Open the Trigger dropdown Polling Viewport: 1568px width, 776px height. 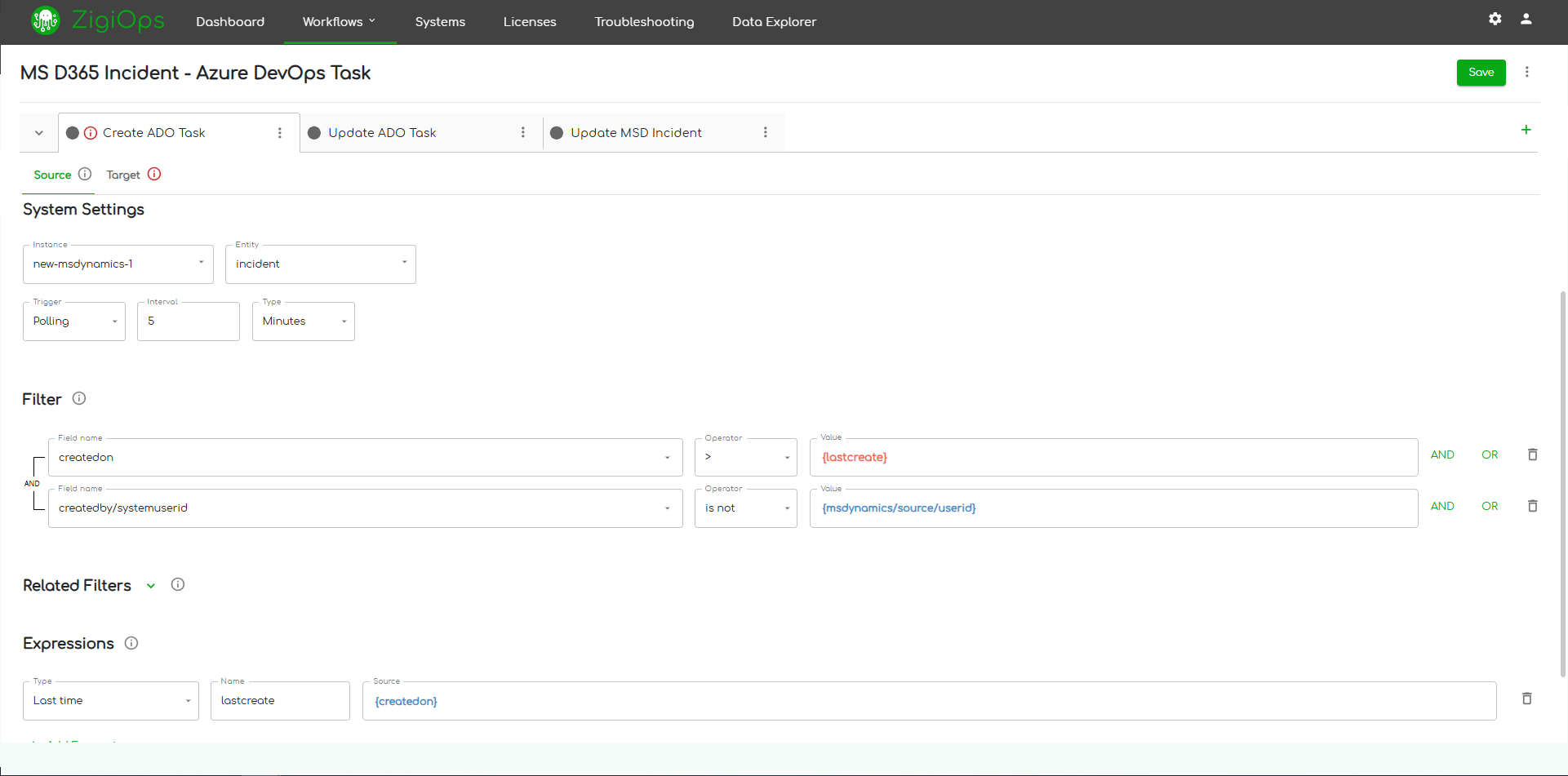click(74, 321)
